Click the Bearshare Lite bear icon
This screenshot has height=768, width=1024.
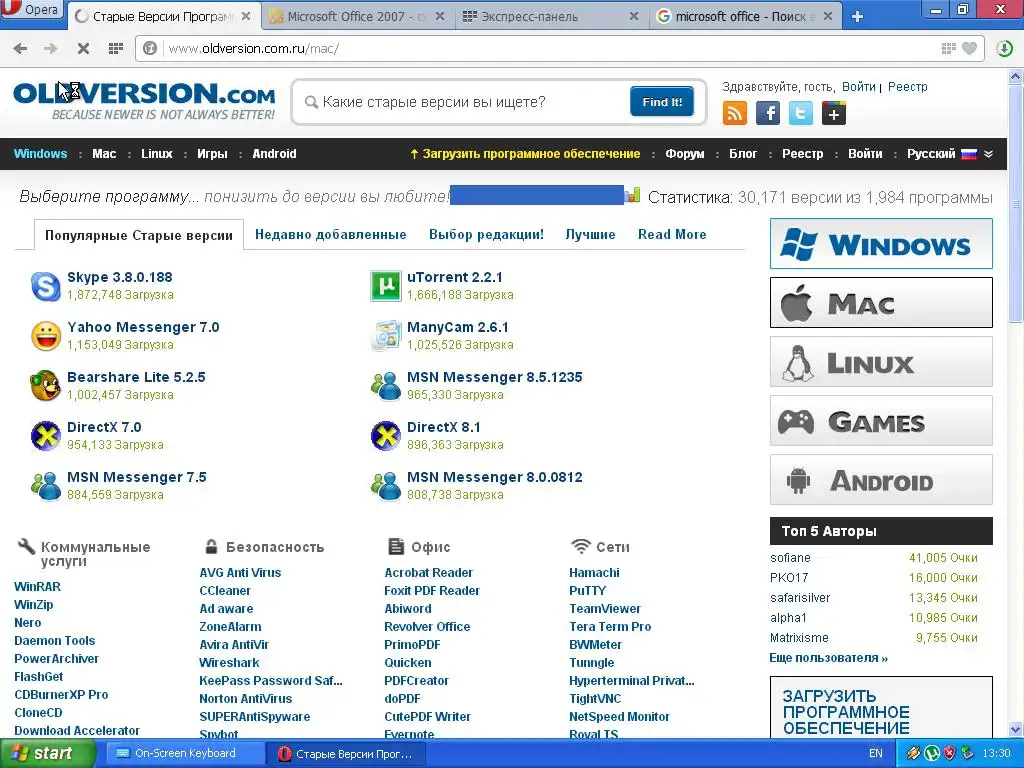(x=46, y=386)
